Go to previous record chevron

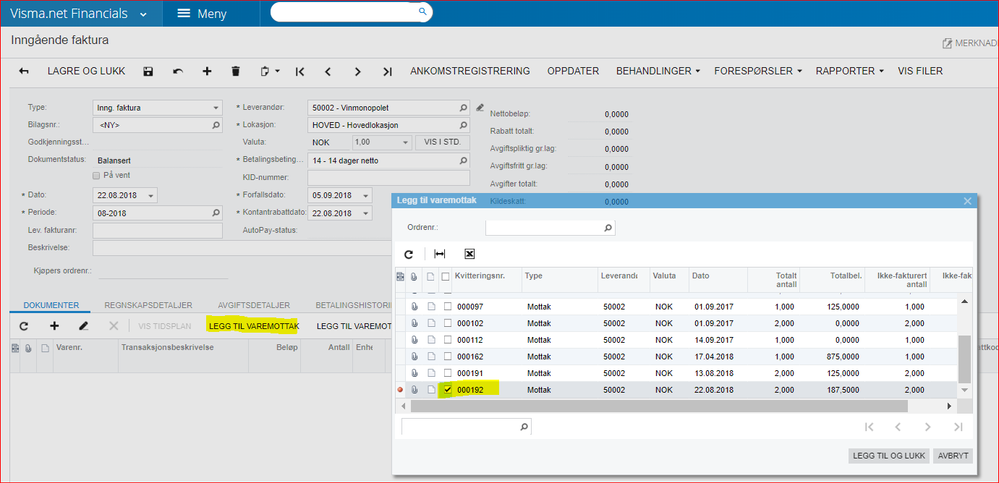(328, 71)
